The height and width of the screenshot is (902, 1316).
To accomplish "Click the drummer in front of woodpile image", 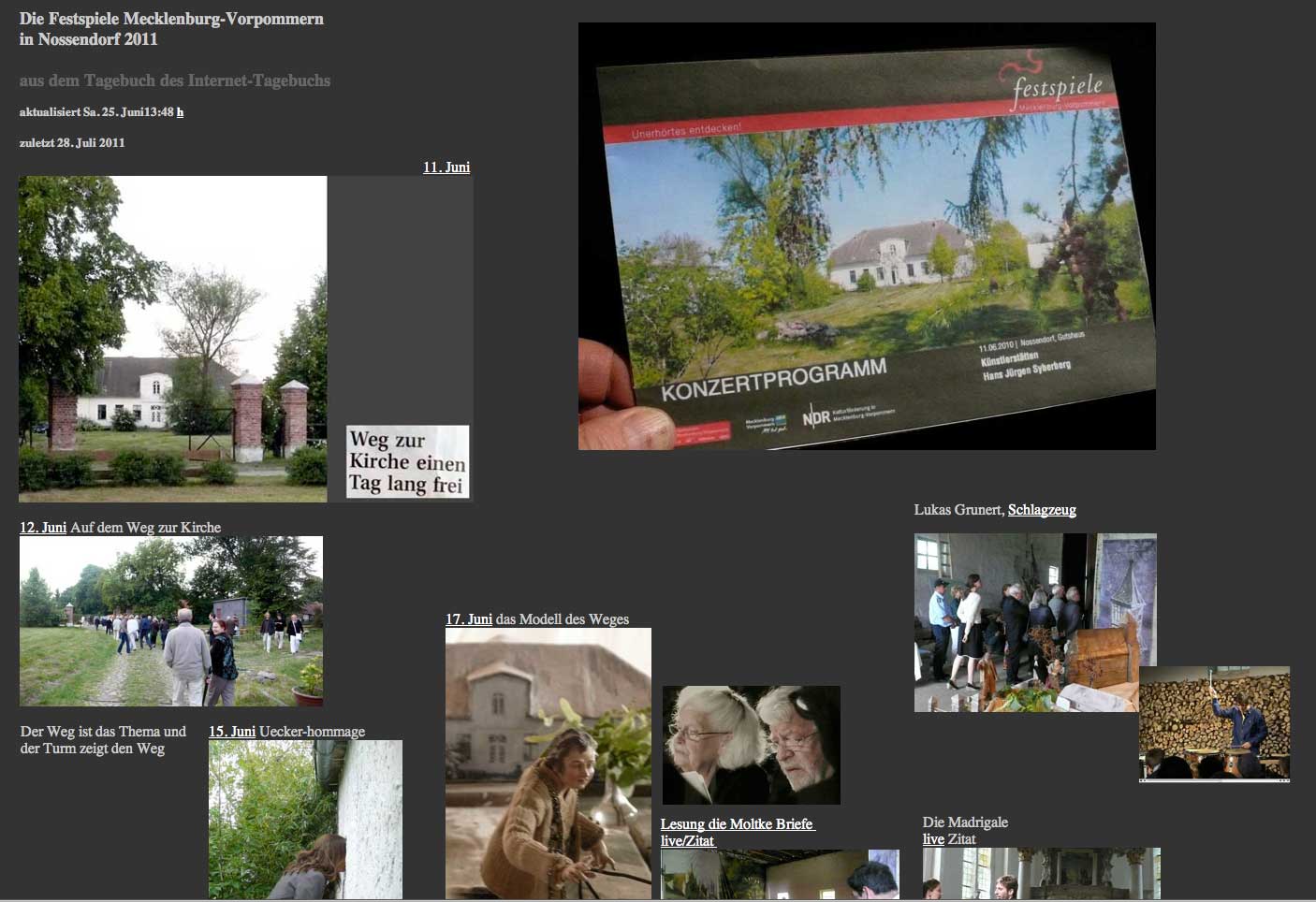I will tap(1214, 723).
